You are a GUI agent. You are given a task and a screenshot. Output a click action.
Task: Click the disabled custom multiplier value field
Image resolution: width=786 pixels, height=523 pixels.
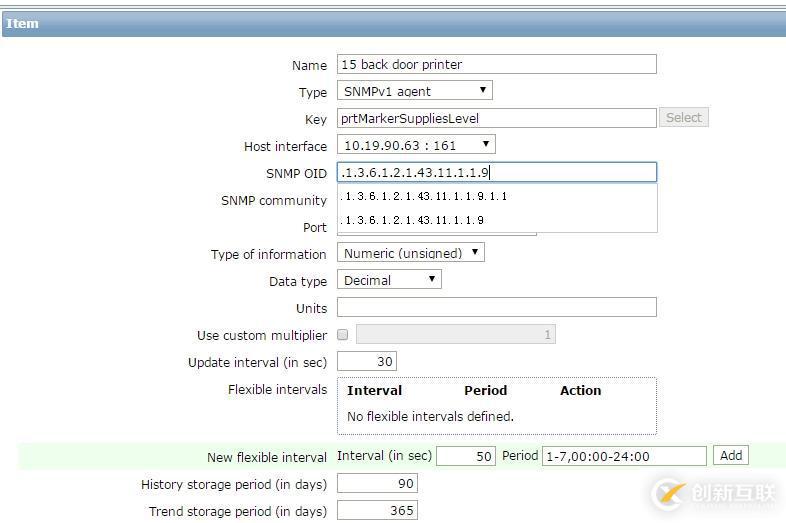(x=456, y=334)
